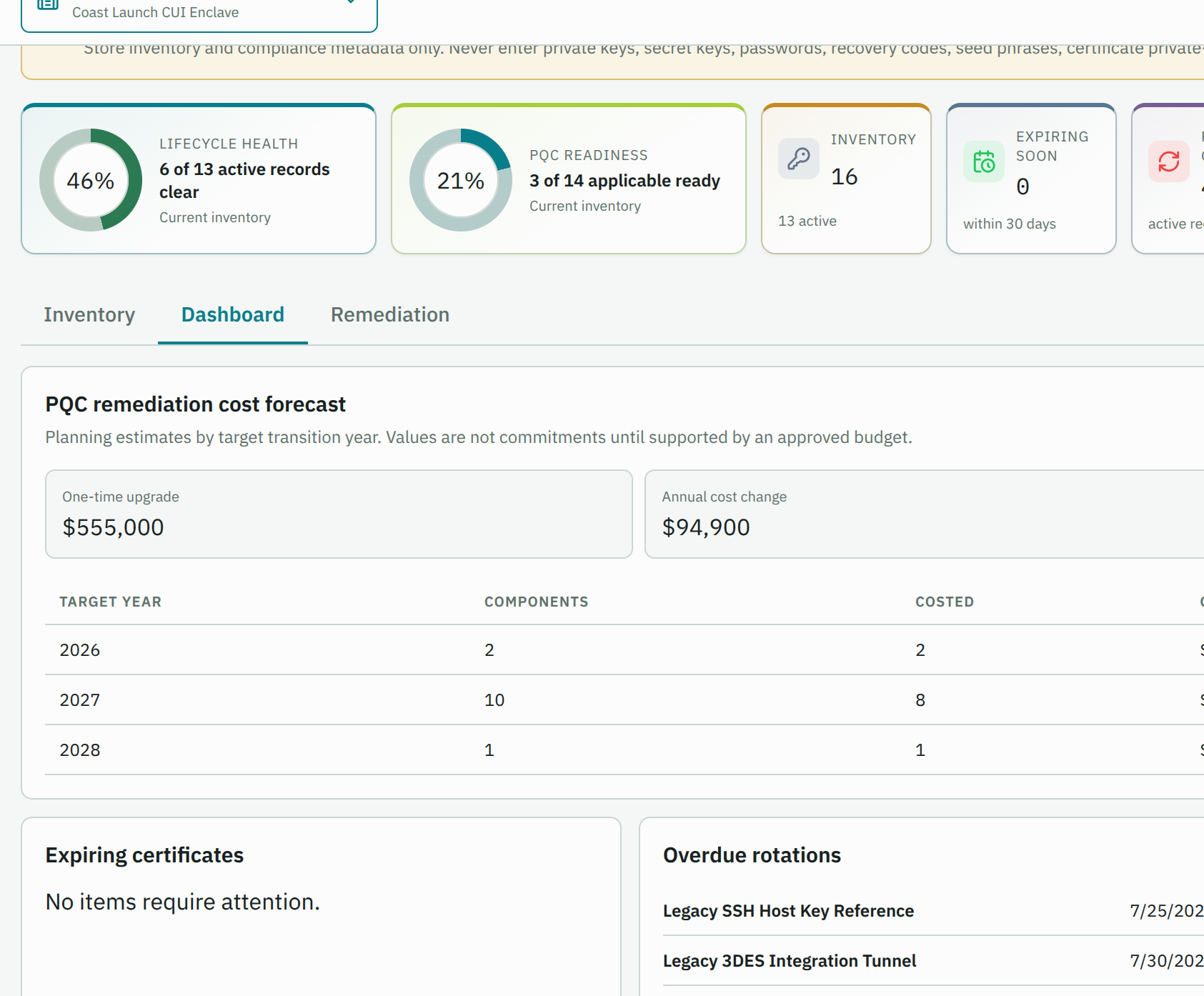Click the "PQC remediation cost forecast" heading

pos(195,404)
